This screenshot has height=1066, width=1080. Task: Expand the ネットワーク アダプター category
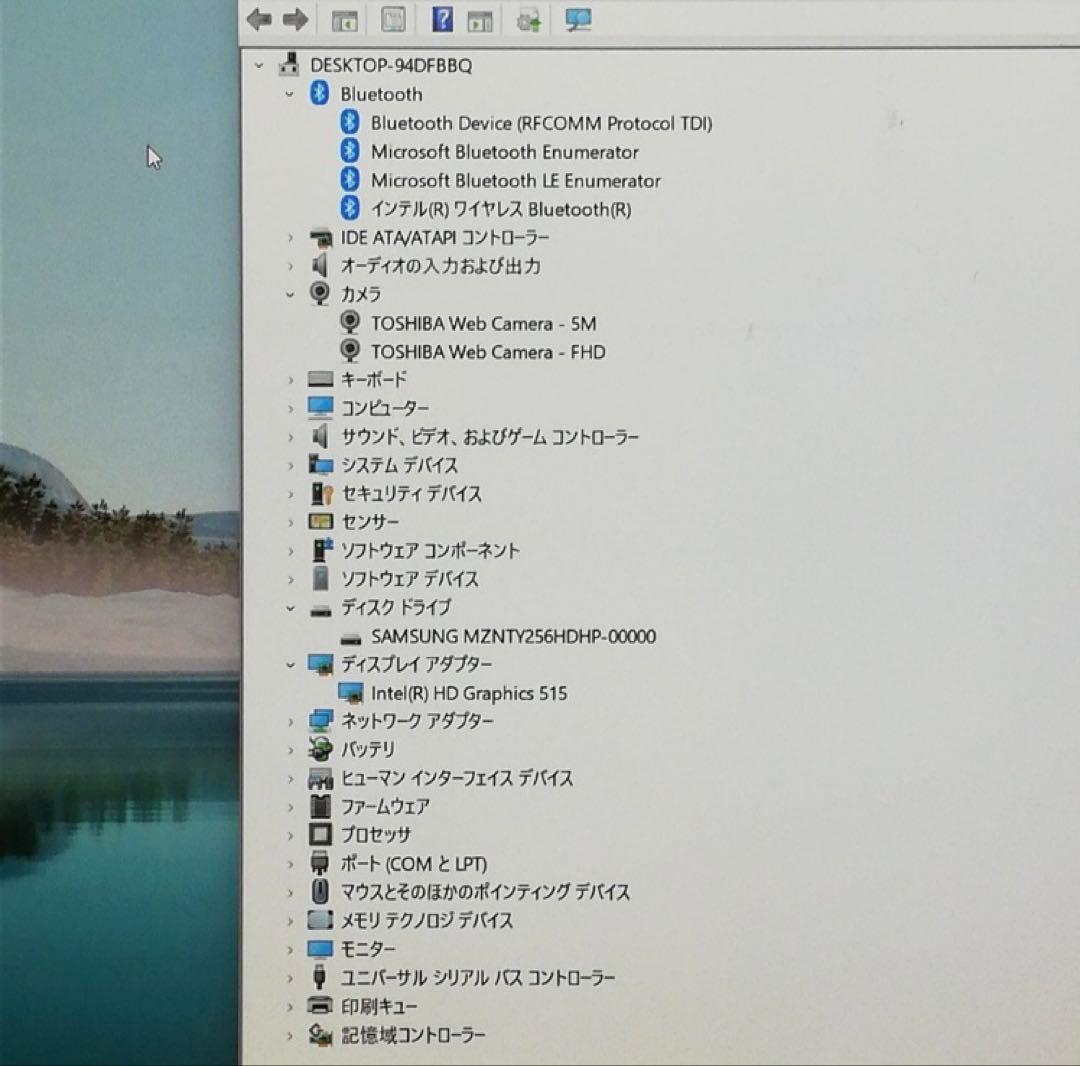[x=290, y=721]
